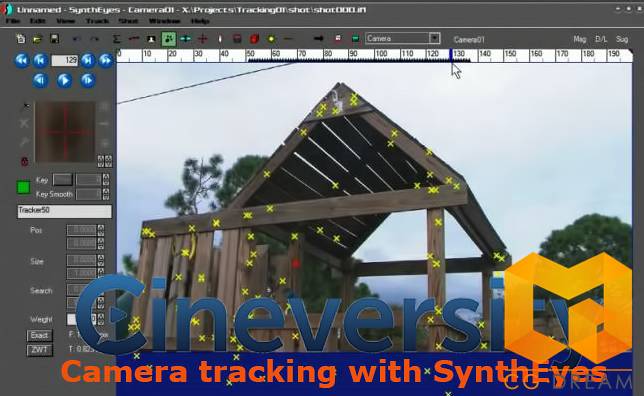Redo the last undone action
Image resolution: width=644 pixels, height=396 pixels.
94,39
